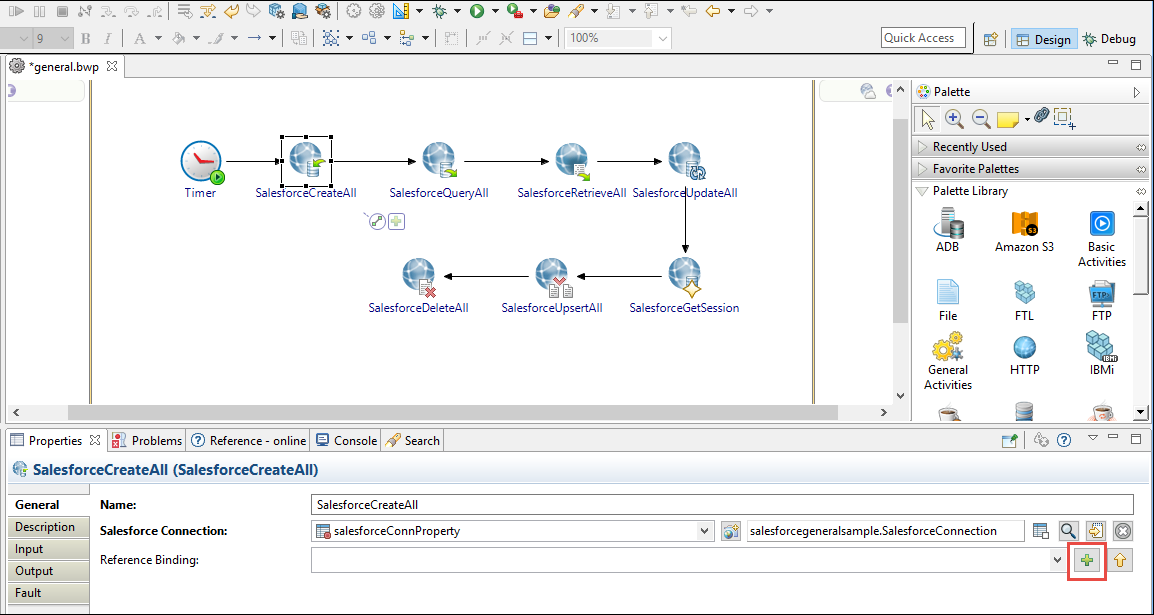Click the magnifier icon for Salesforce Connection
1154x615 pixels.
click(1068, 531)
